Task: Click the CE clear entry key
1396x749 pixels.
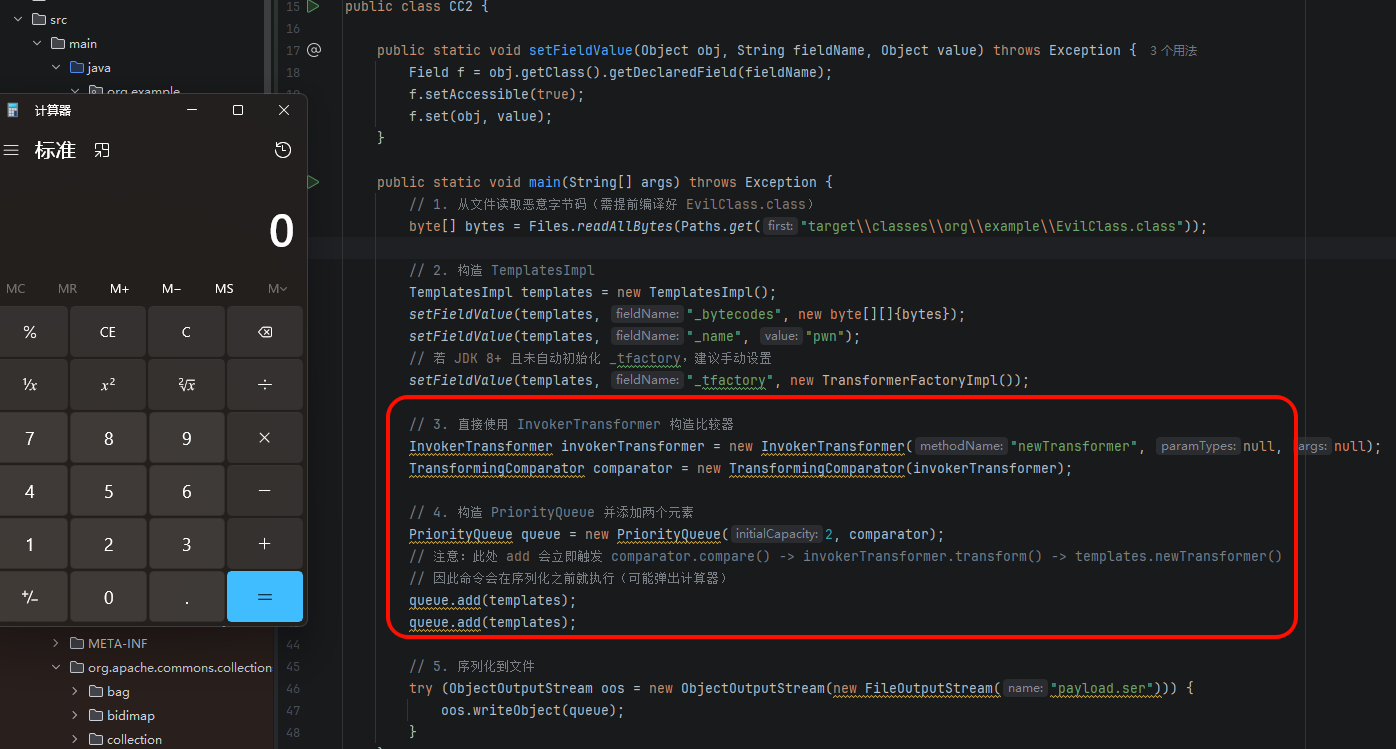Action: coord(108,332)
